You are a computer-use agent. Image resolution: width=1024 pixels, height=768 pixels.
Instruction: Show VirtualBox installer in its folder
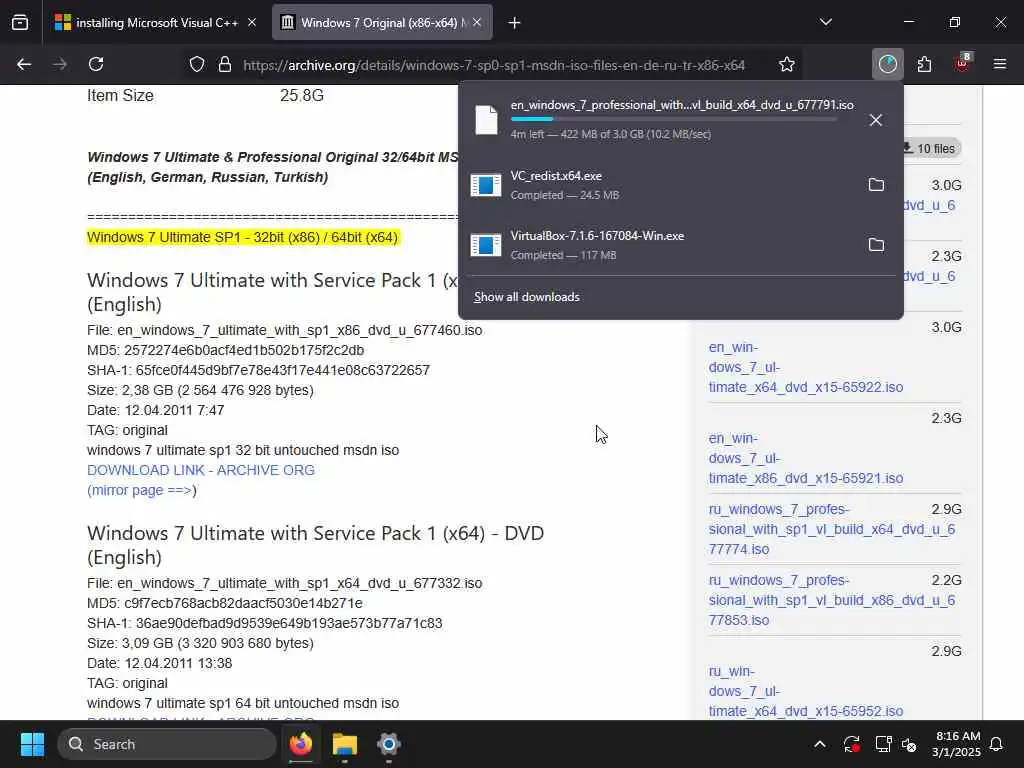click(x=876, y=245)
